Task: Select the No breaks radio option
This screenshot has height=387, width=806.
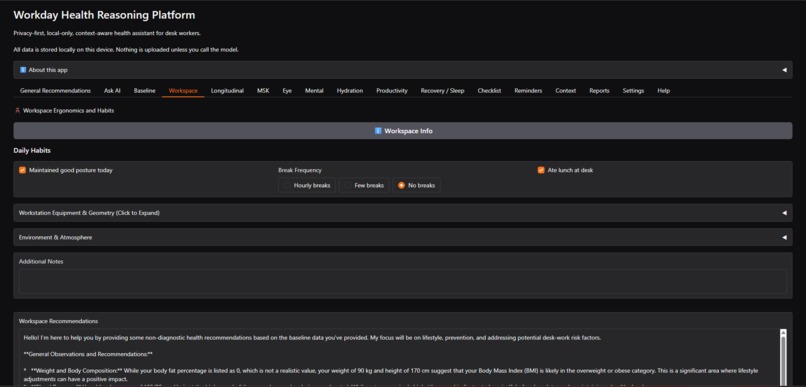Action: [x=416, y=186]
